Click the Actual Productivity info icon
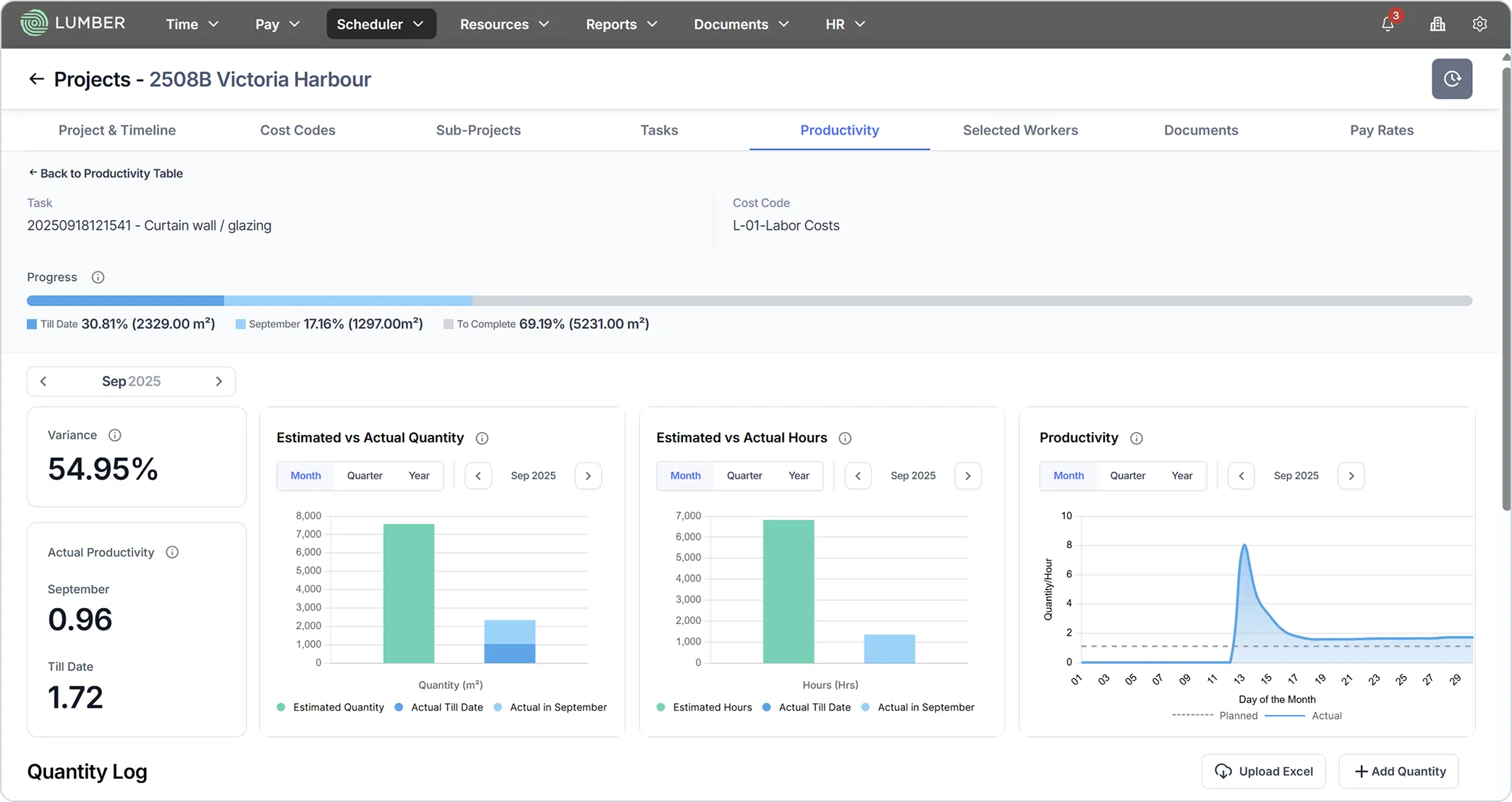 click(x=172, y=552)
